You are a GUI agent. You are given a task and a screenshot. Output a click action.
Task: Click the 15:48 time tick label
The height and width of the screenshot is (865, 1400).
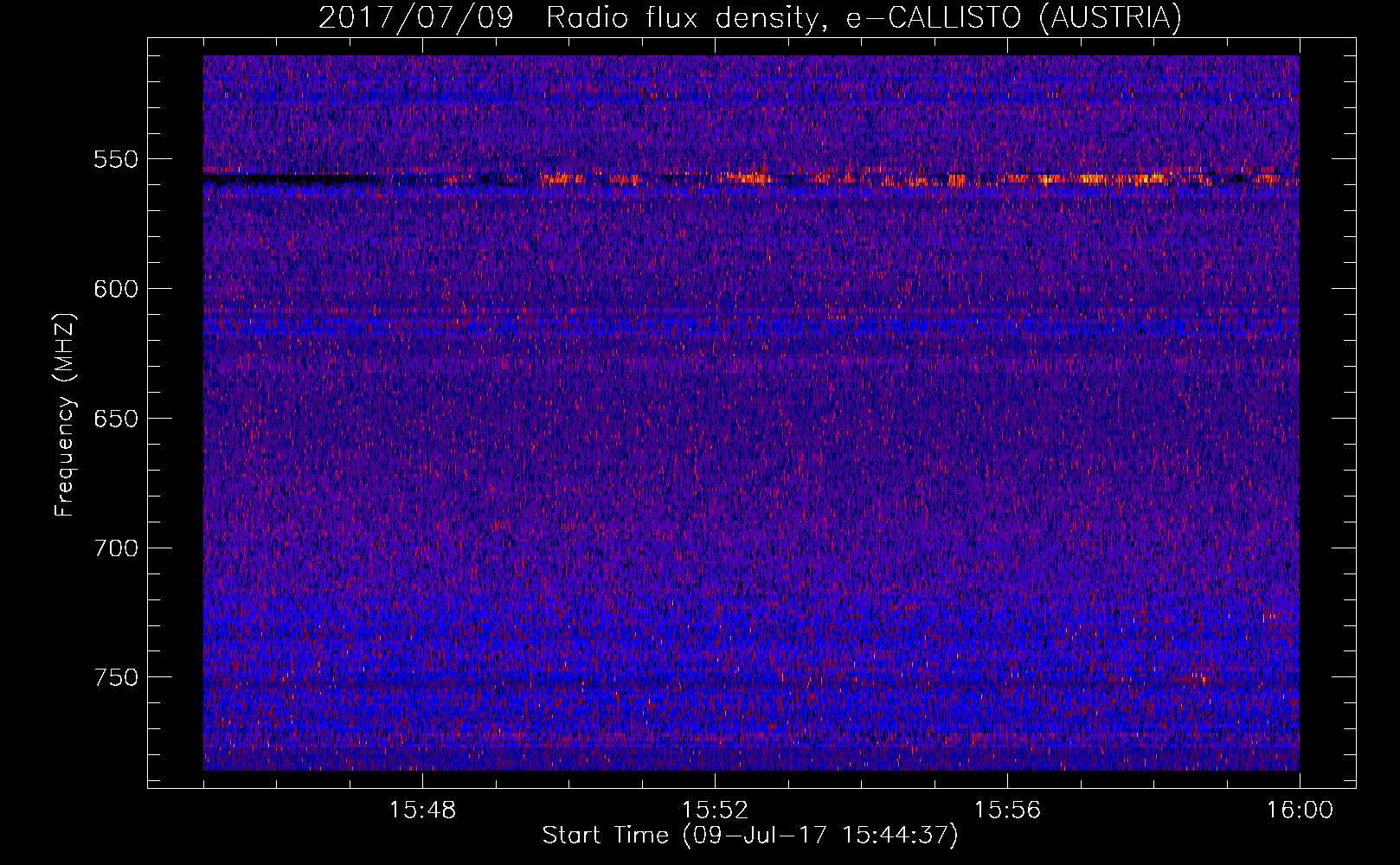(422, 811)
